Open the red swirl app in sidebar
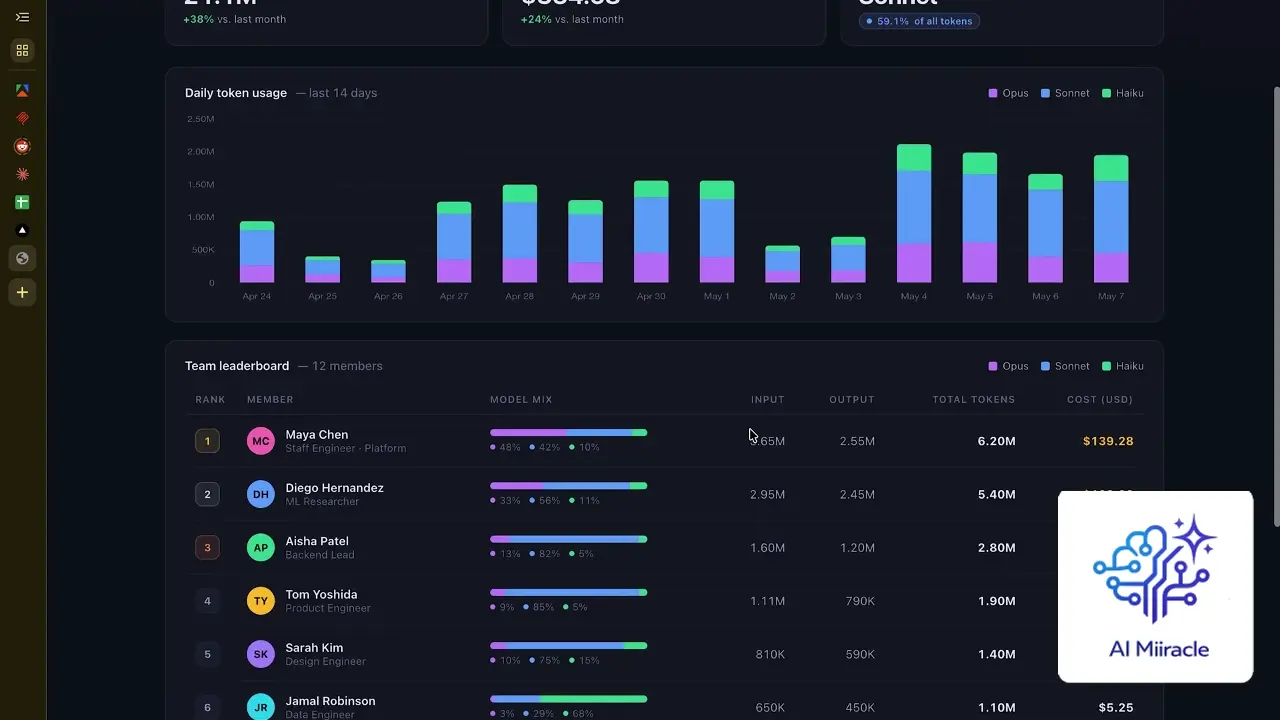 [22, 118]
